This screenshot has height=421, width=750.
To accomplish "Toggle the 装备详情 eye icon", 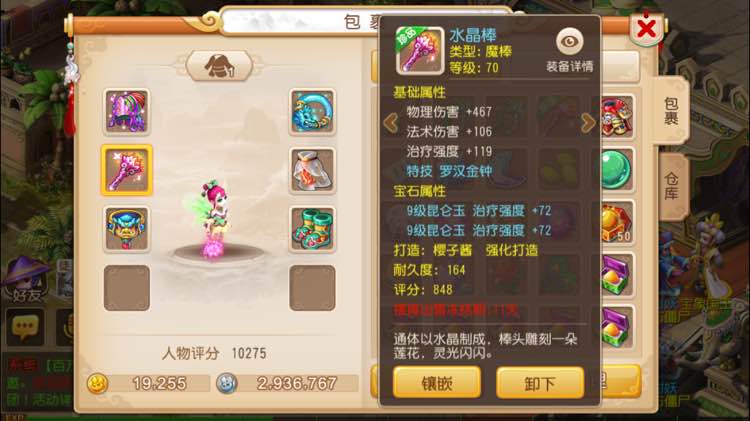I will coord(569,42).
